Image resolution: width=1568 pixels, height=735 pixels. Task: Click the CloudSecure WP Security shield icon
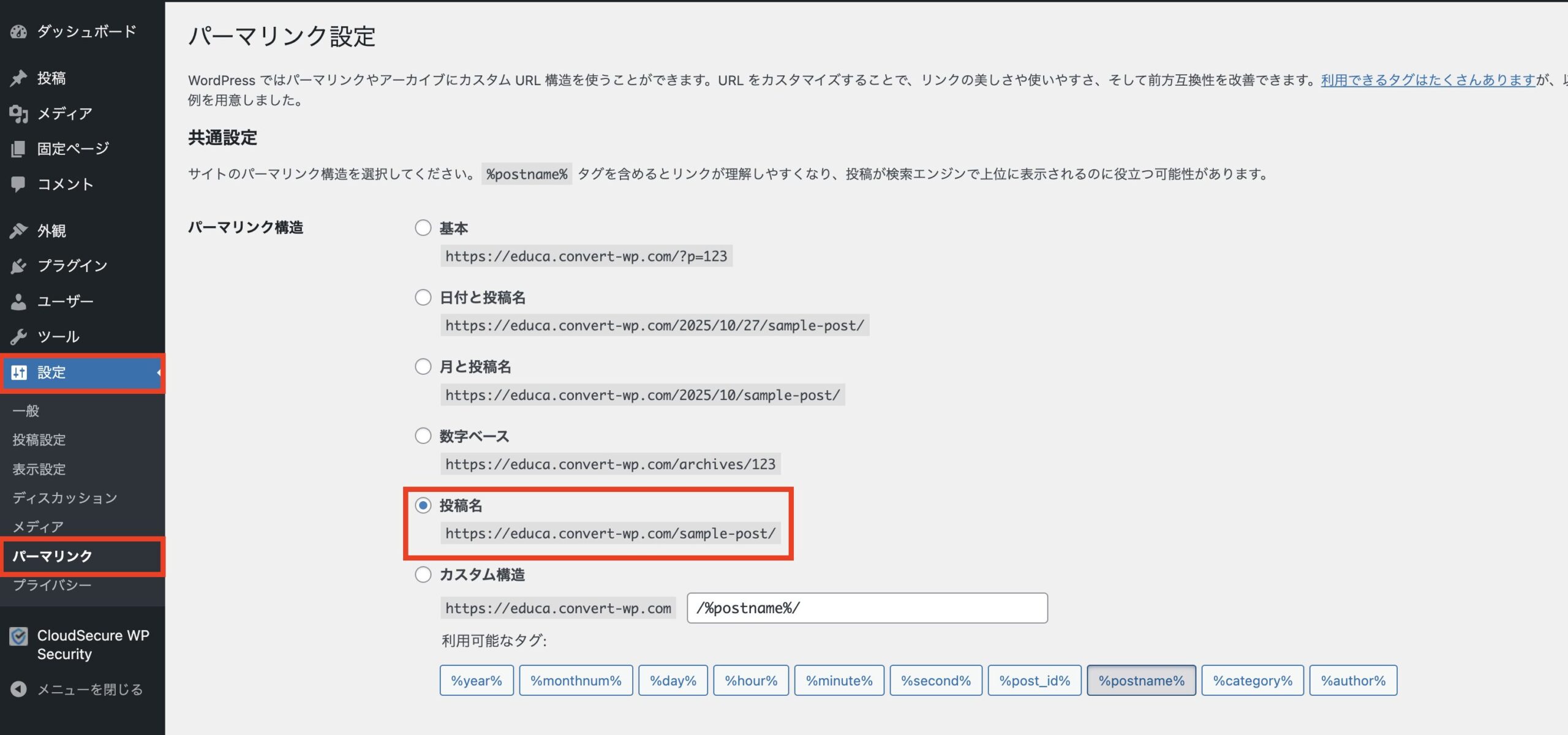tap(18, 637)
